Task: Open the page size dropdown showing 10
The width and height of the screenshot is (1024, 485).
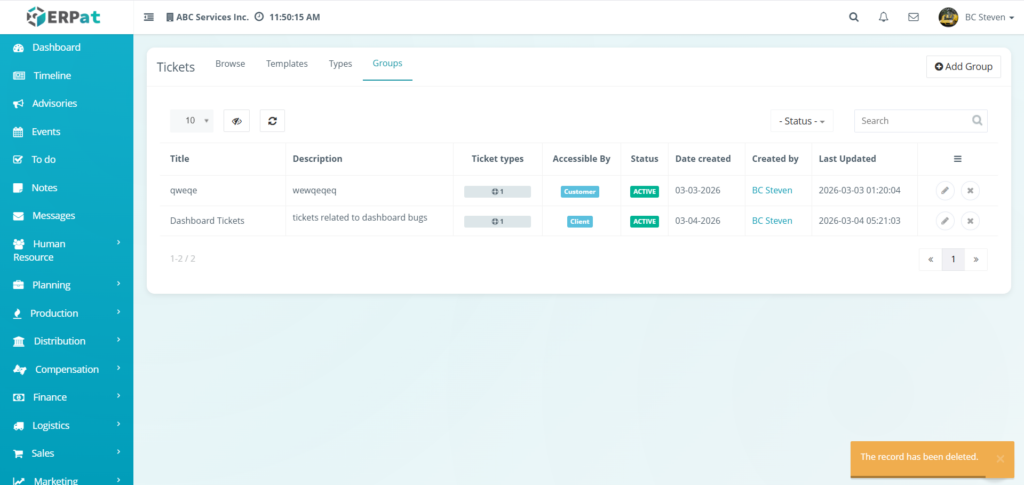Action: pos(192,121)
